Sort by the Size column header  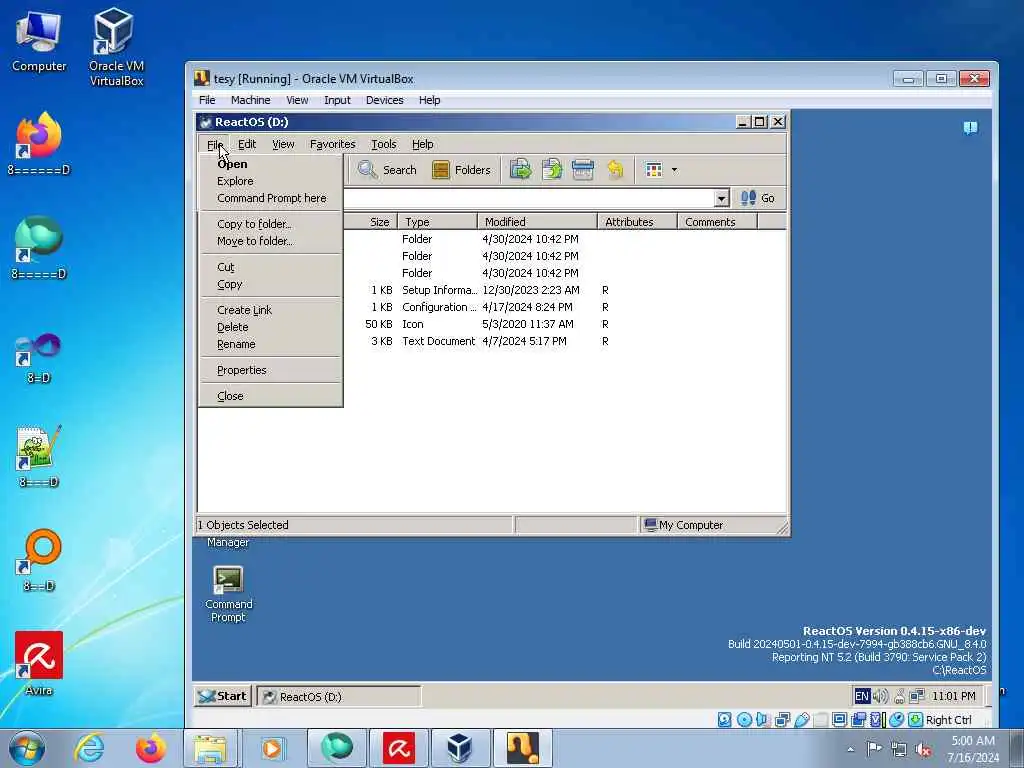tap(370, 222)
